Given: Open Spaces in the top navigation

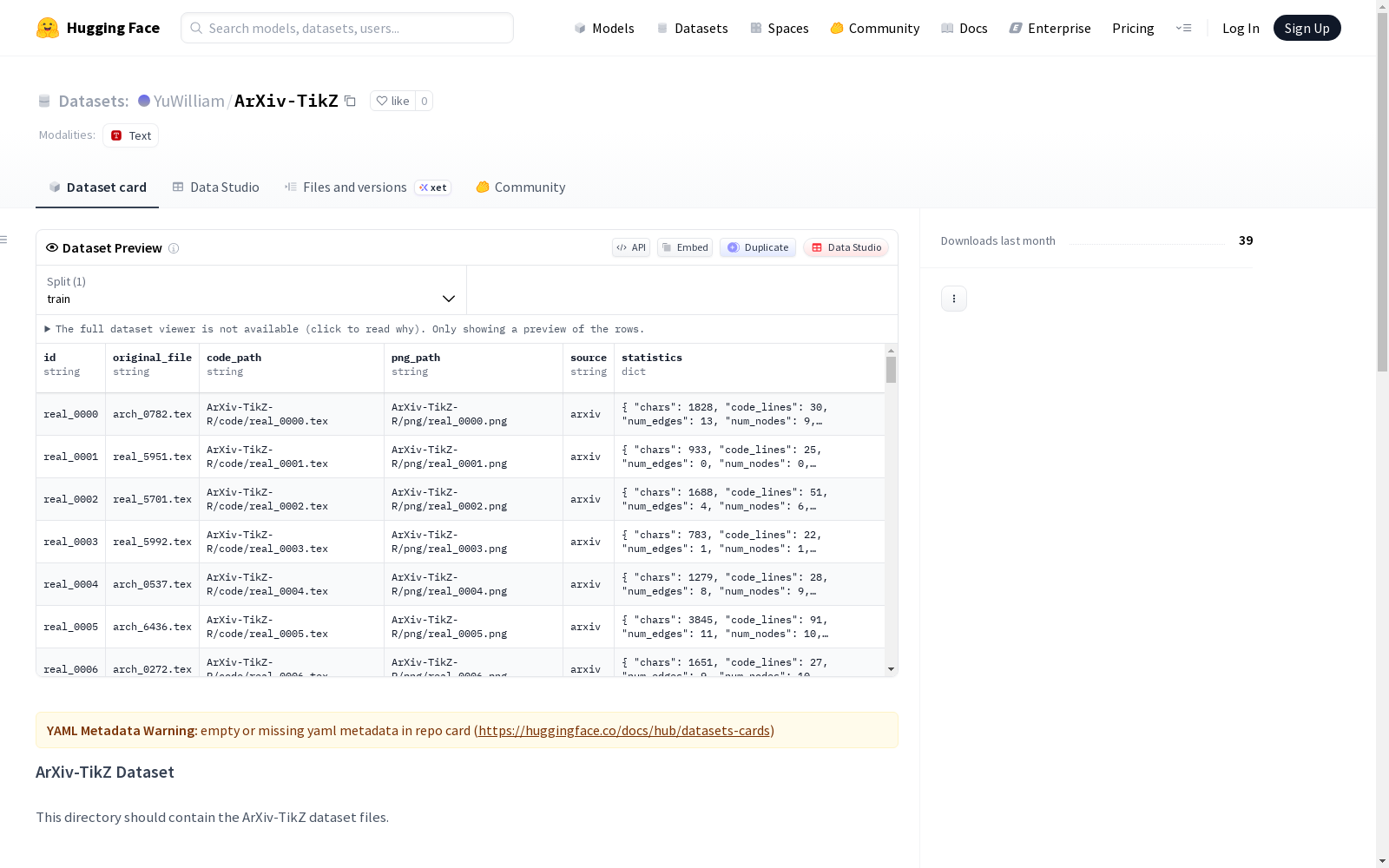Looking at the screenshot, I should coord(779,28).
